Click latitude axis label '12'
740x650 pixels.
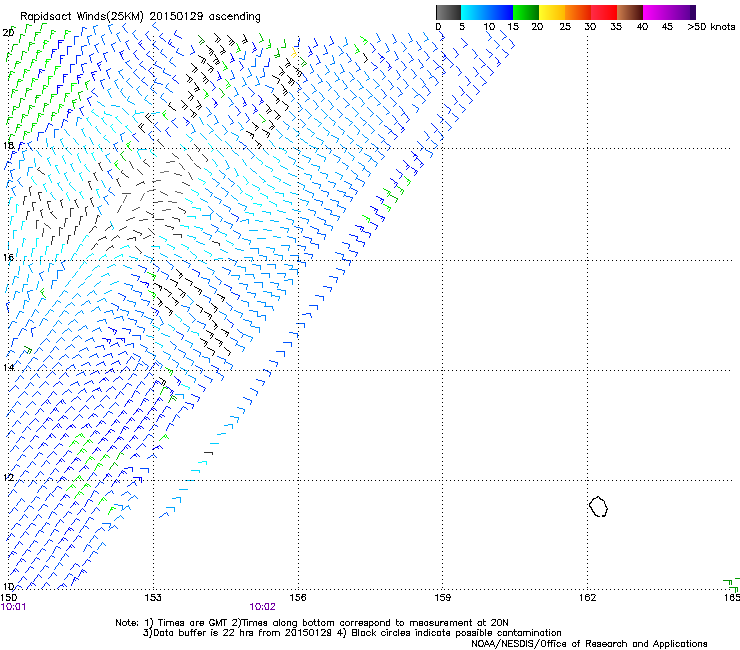click(8, 477)
